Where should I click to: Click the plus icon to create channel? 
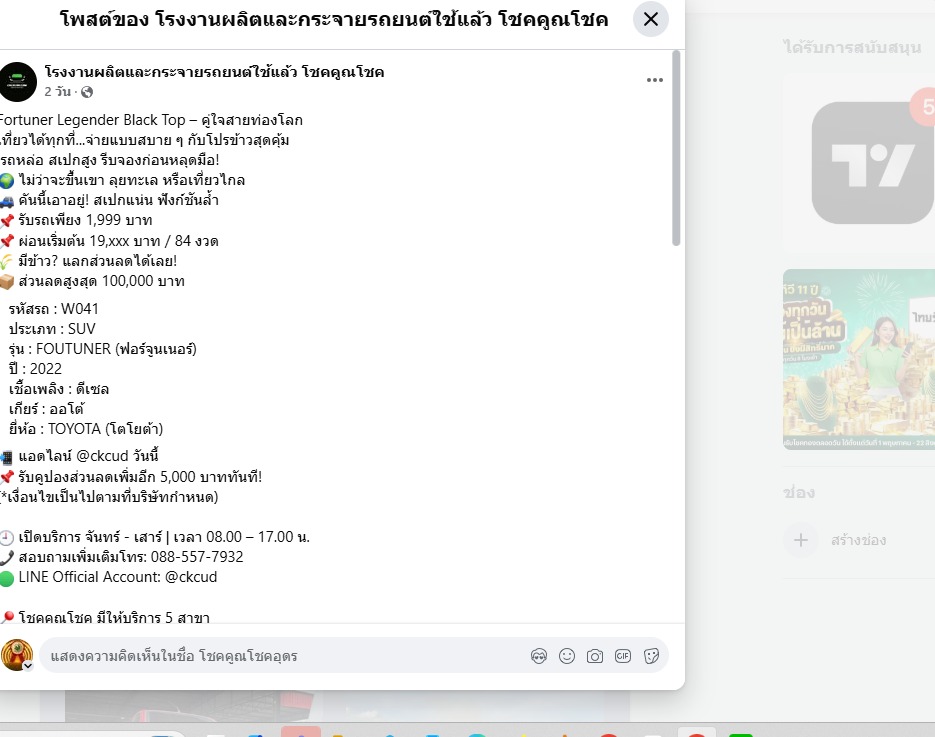800,540
